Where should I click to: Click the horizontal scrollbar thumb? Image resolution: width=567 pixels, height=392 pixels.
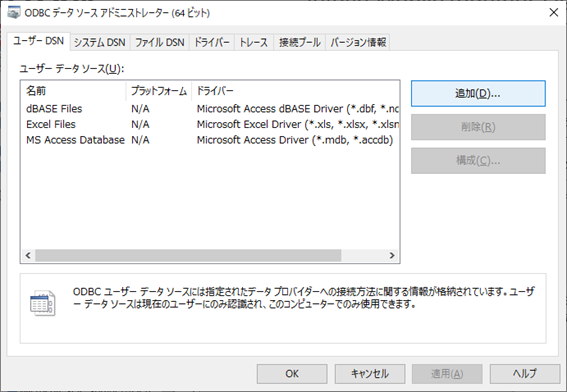coord(188,255)
